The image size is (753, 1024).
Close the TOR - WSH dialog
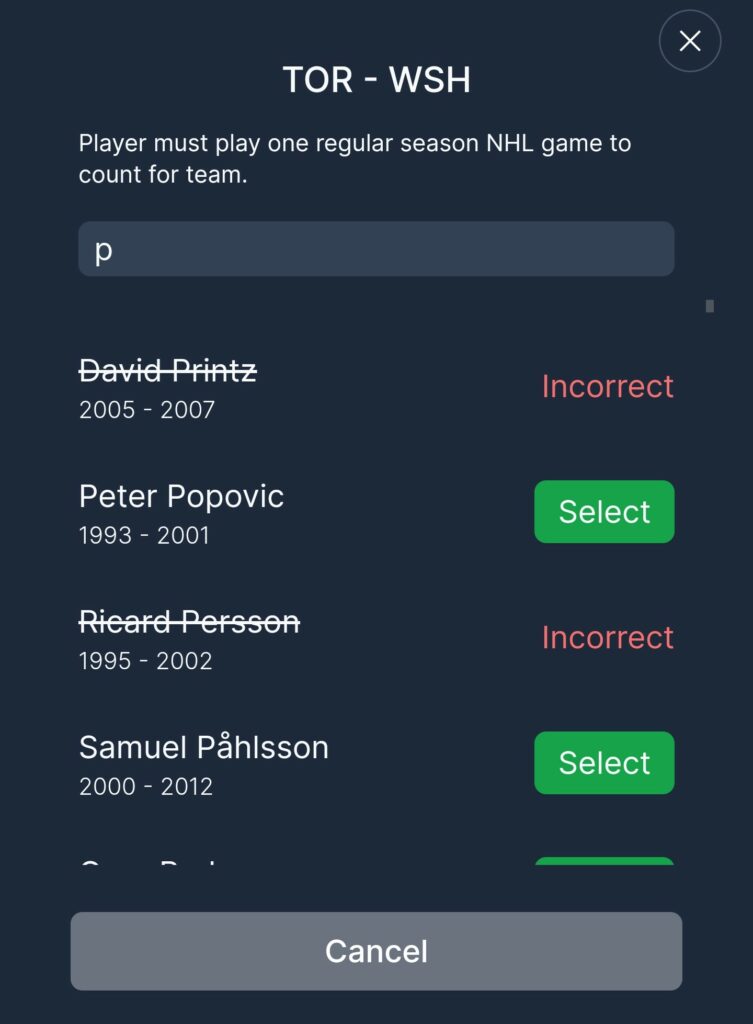[x=689, y=41]
